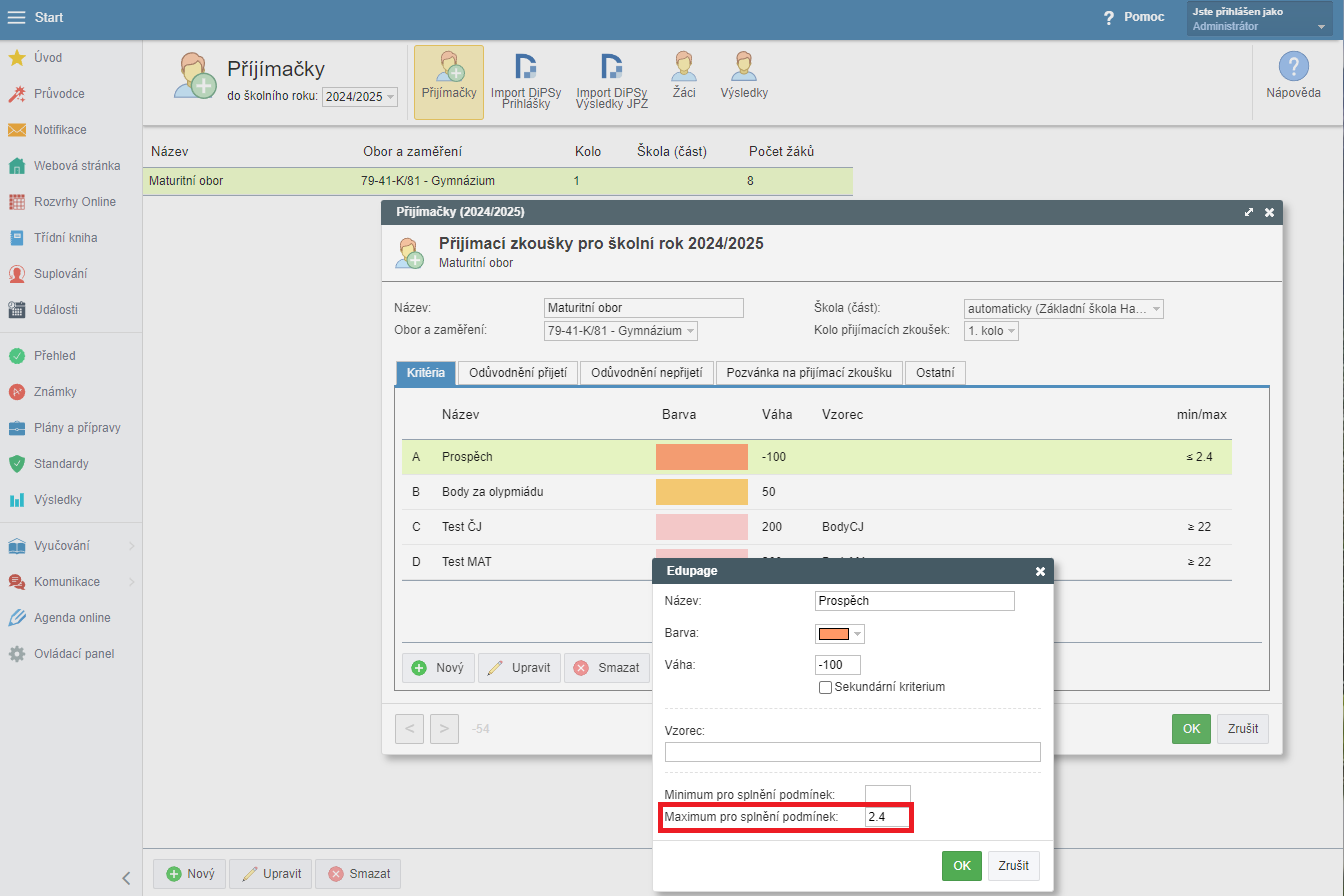
Task: Click yellow Body za olympiádu color swatch
Action: click(x=702, y=492)
